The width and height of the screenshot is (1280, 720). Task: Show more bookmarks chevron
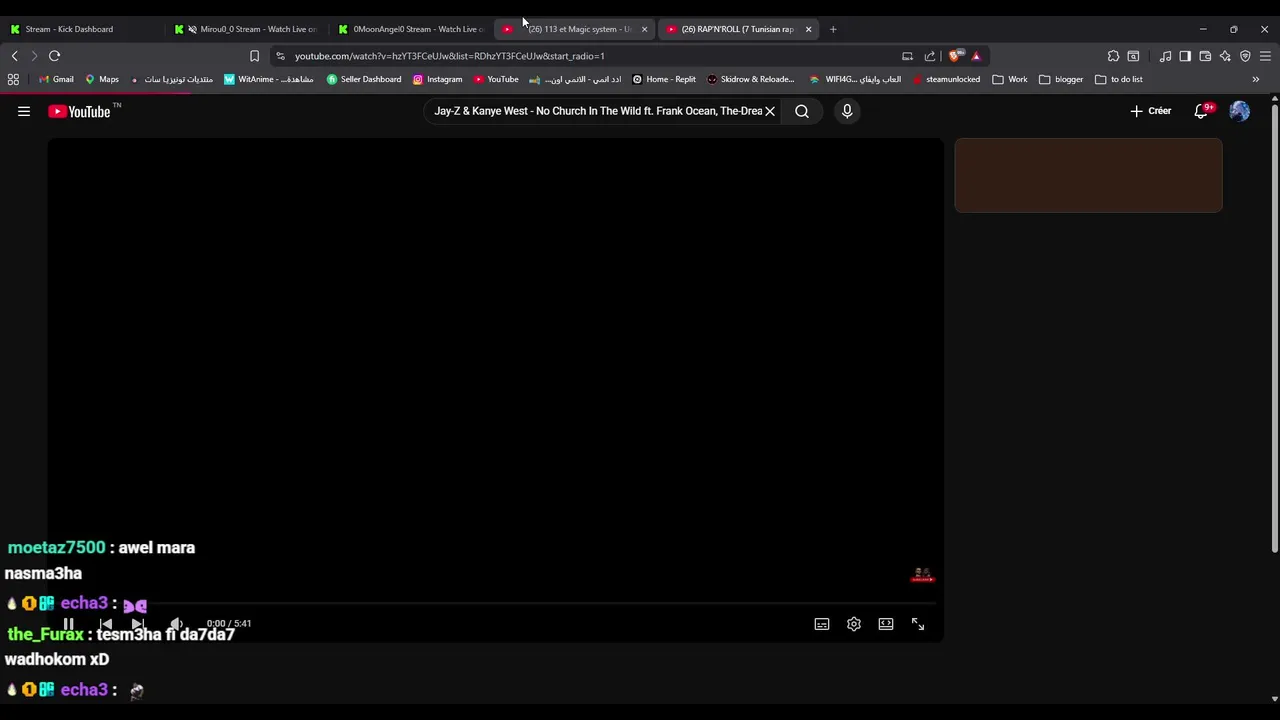click(x=1256, y=79)
